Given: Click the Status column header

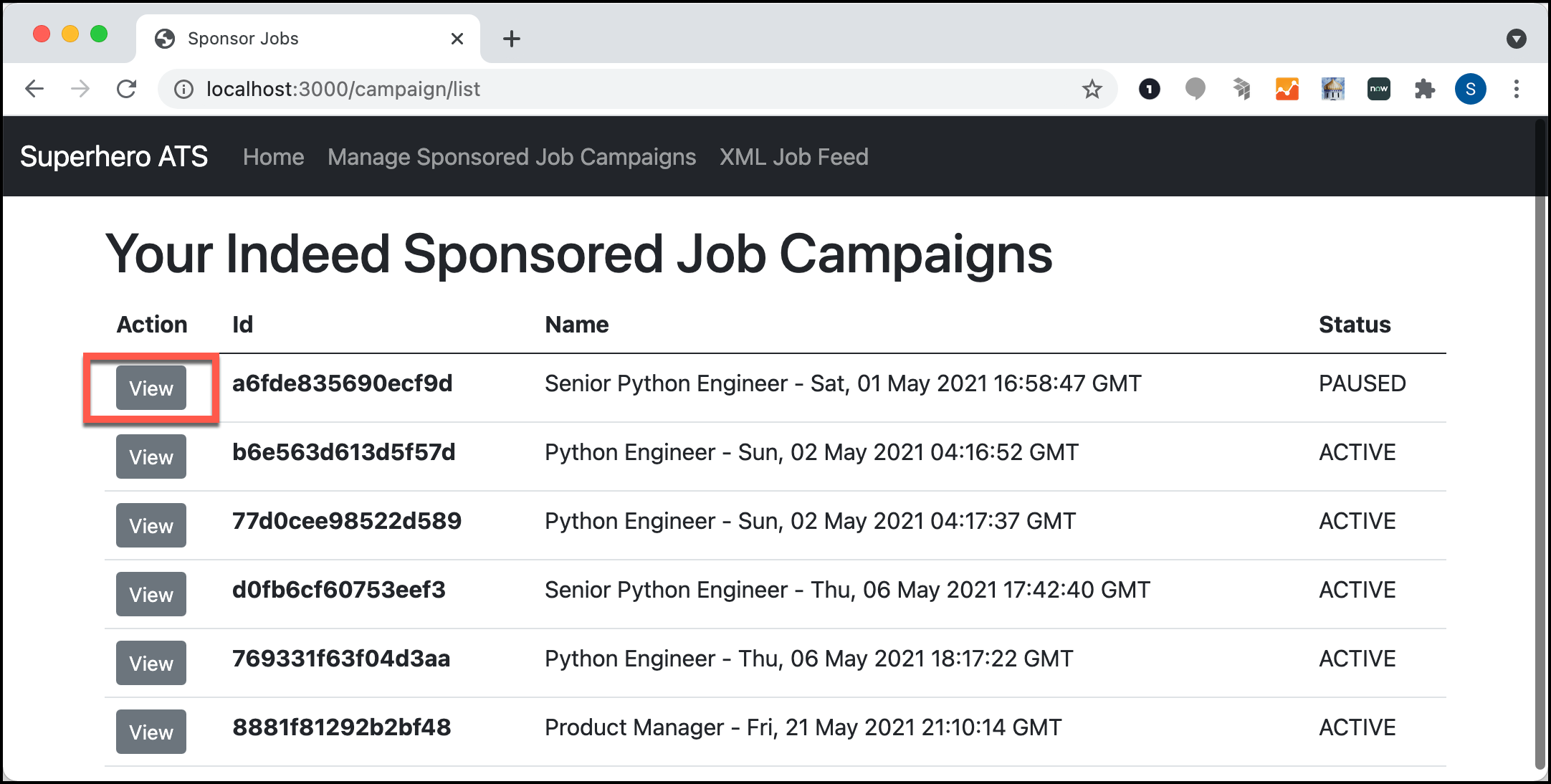Looking at the screenshot, I should [x=1355, y=324].
